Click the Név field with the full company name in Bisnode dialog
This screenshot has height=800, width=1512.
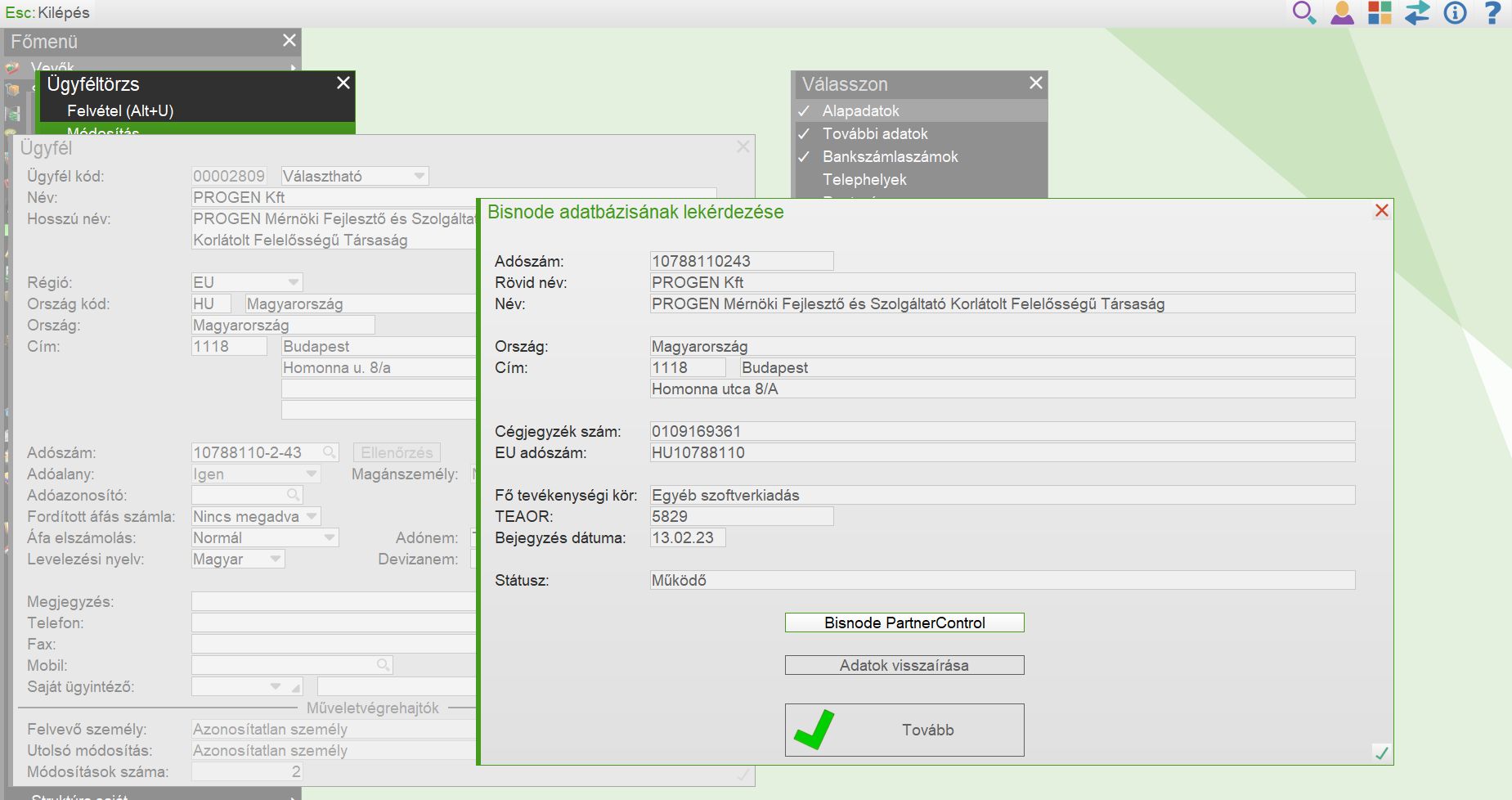click(1003, 303)
